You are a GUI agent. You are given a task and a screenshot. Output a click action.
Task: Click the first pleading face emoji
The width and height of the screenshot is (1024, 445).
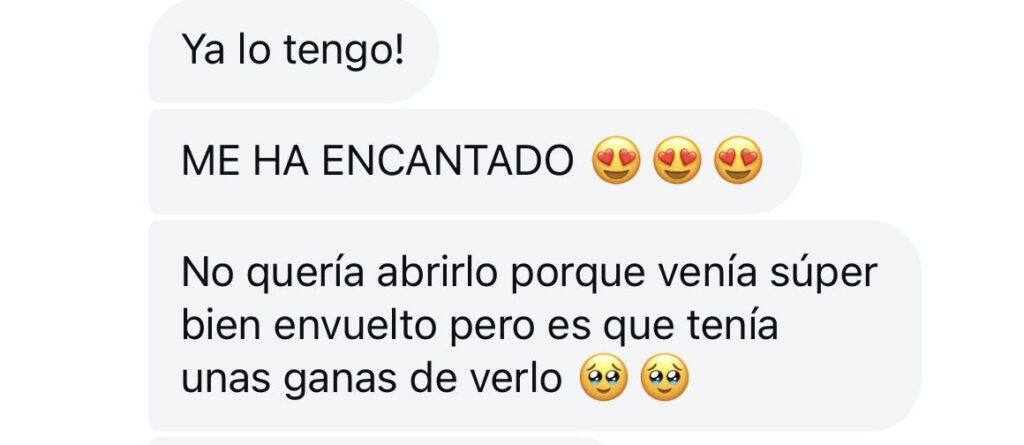(x=604, y=377)
